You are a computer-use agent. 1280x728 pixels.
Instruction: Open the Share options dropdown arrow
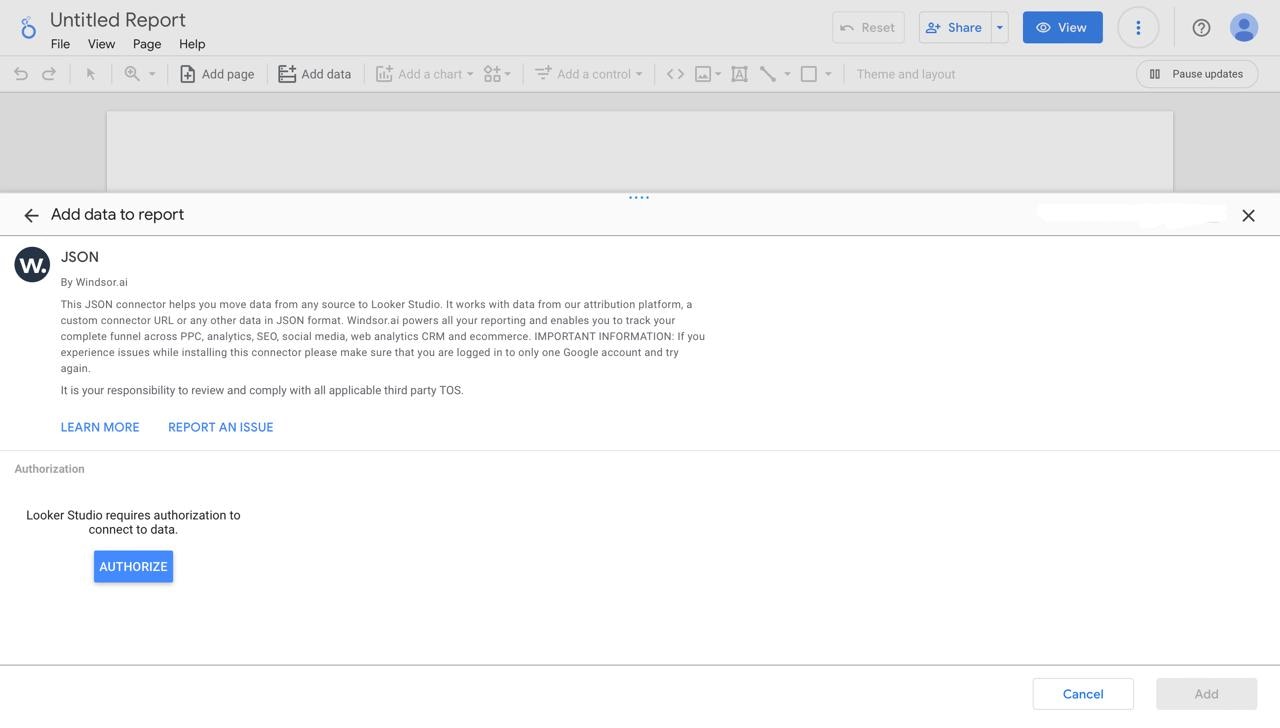pos(999,27)
